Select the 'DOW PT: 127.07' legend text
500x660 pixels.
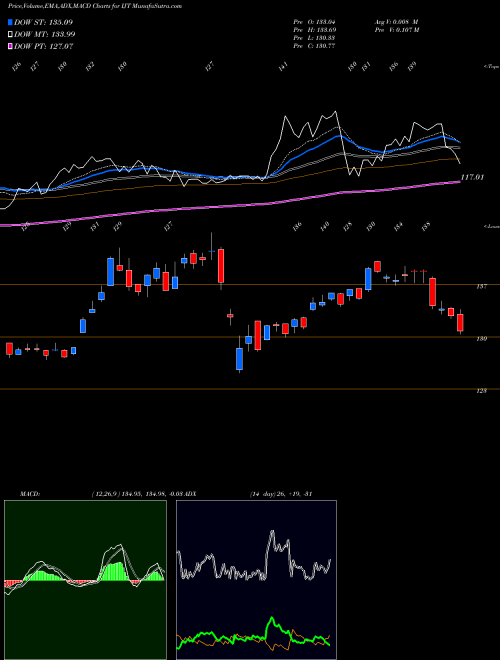pos(44,46)
